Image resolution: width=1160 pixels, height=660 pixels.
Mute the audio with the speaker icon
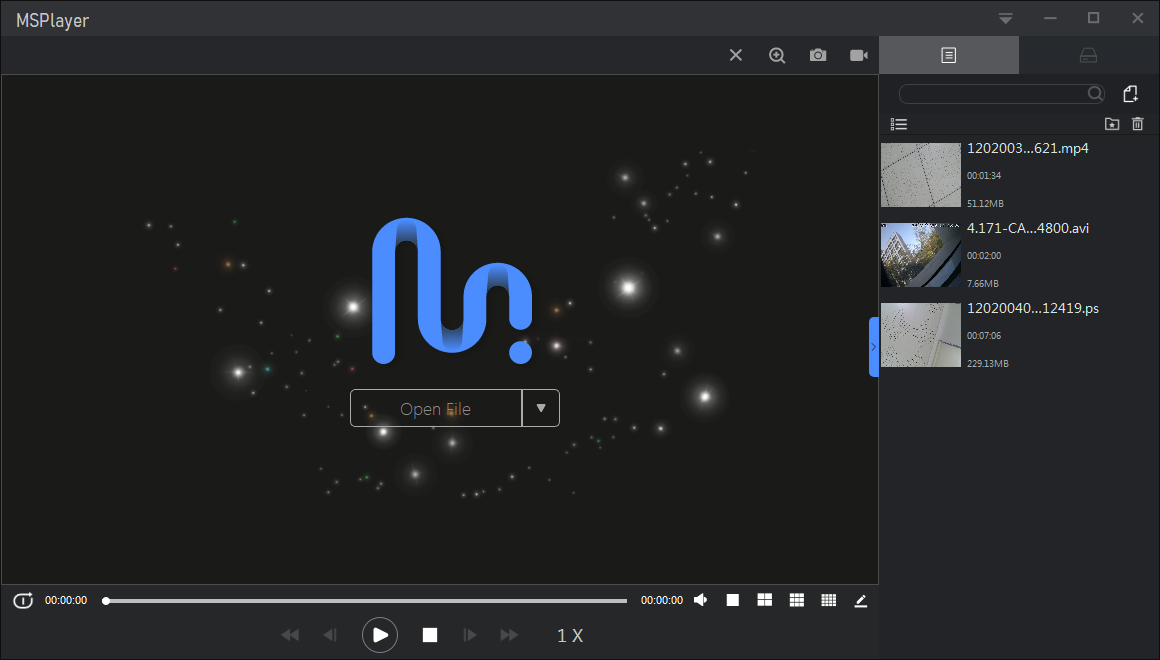(x=701, y=600)
